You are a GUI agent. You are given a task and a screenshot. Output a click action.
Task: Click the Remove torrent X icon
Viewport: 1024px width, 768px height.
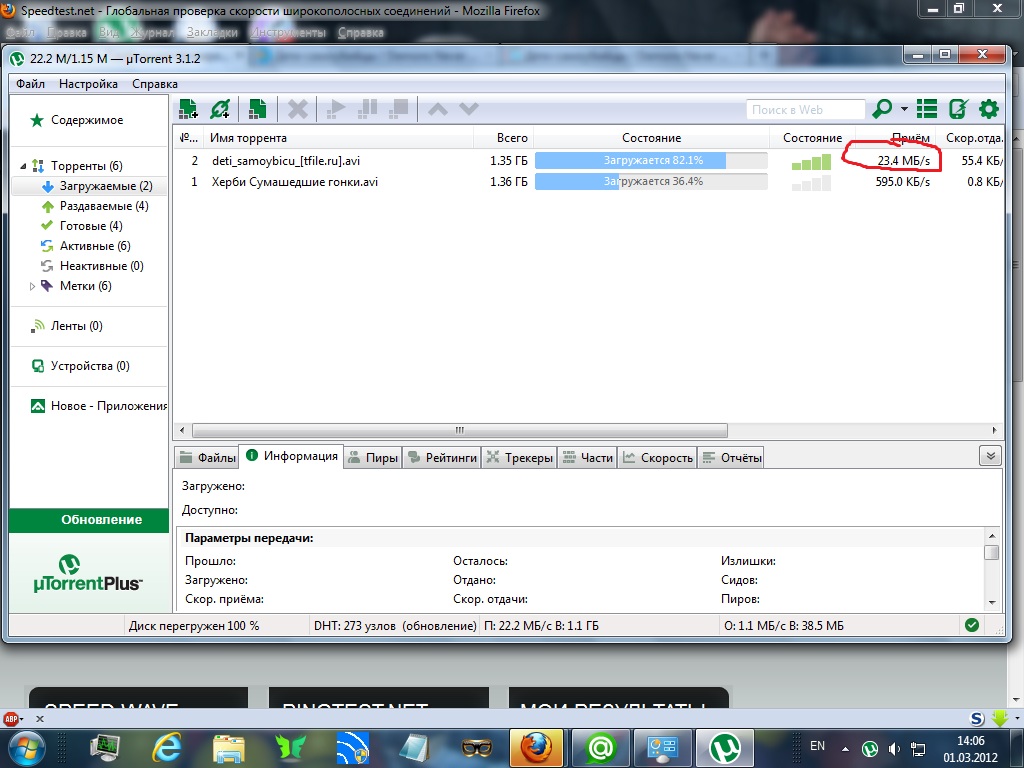(298, 109)
